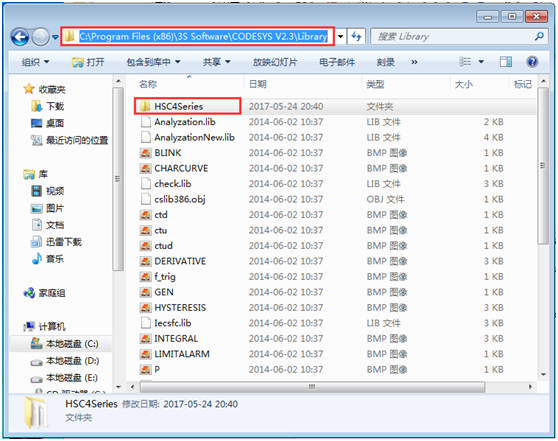Select the BLINK bitmap file icon
The image size is (558, 441).
click(145, 153)
